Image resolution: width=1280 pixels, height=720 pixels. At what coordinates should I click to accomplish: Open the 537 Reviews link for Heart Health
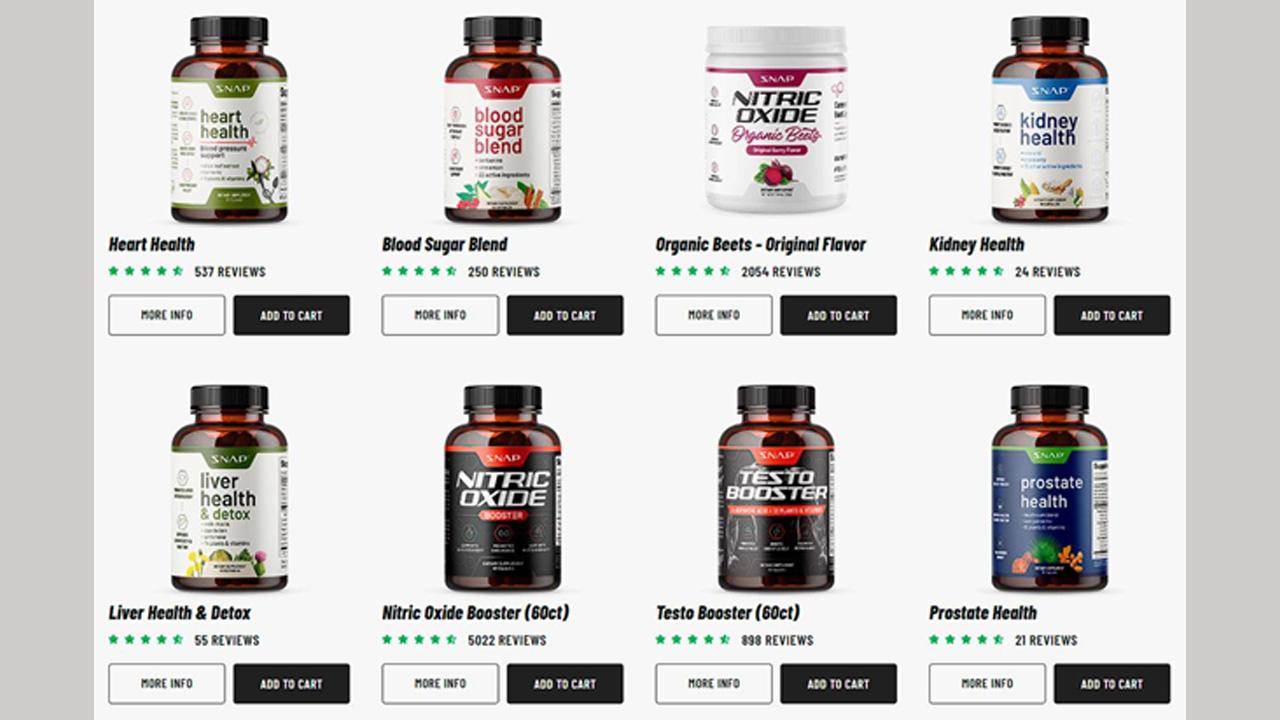(230, 272)
